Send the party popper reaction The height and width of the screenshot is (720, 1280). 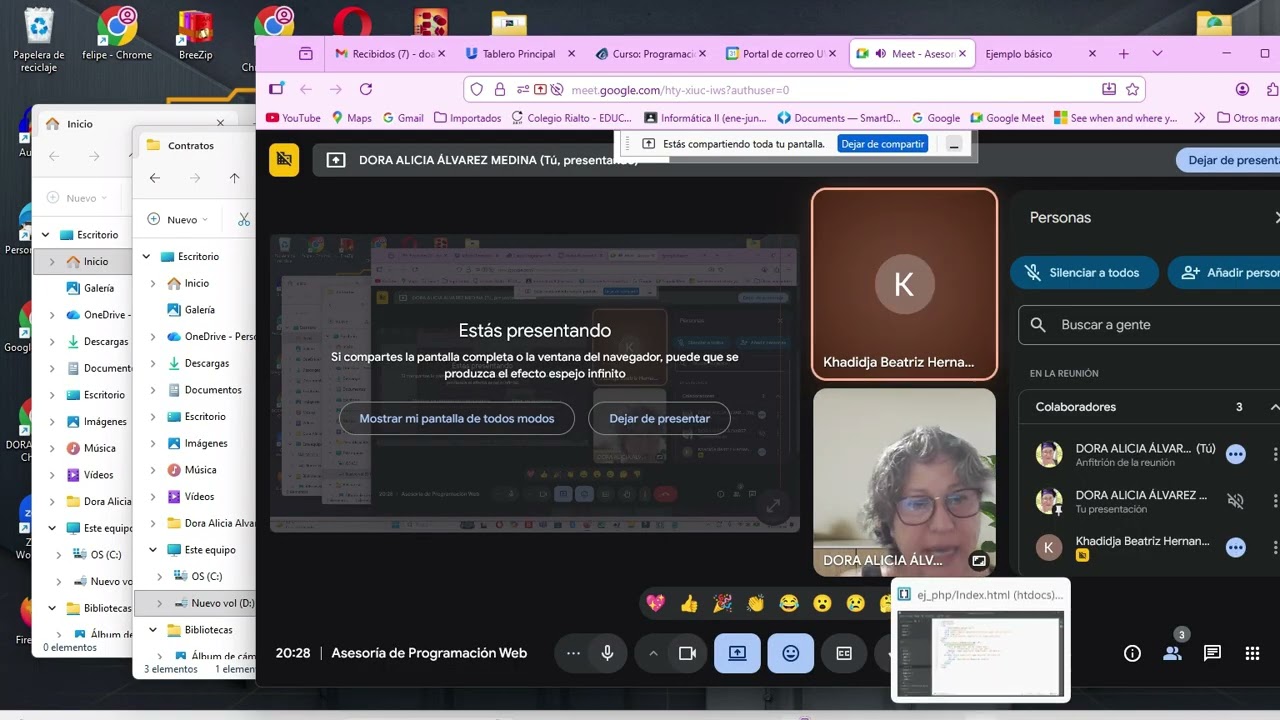722,603
